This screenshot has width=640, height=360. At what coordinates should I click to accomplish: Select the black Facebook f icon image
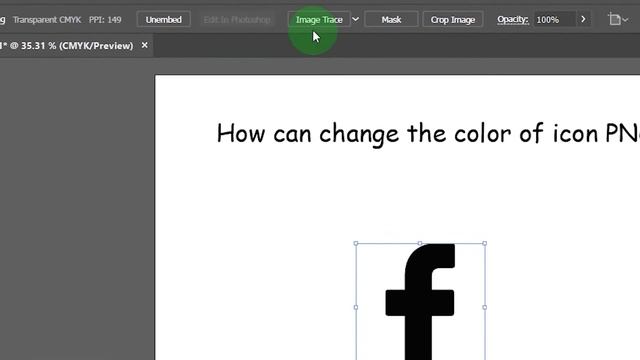tap(420, 301)
